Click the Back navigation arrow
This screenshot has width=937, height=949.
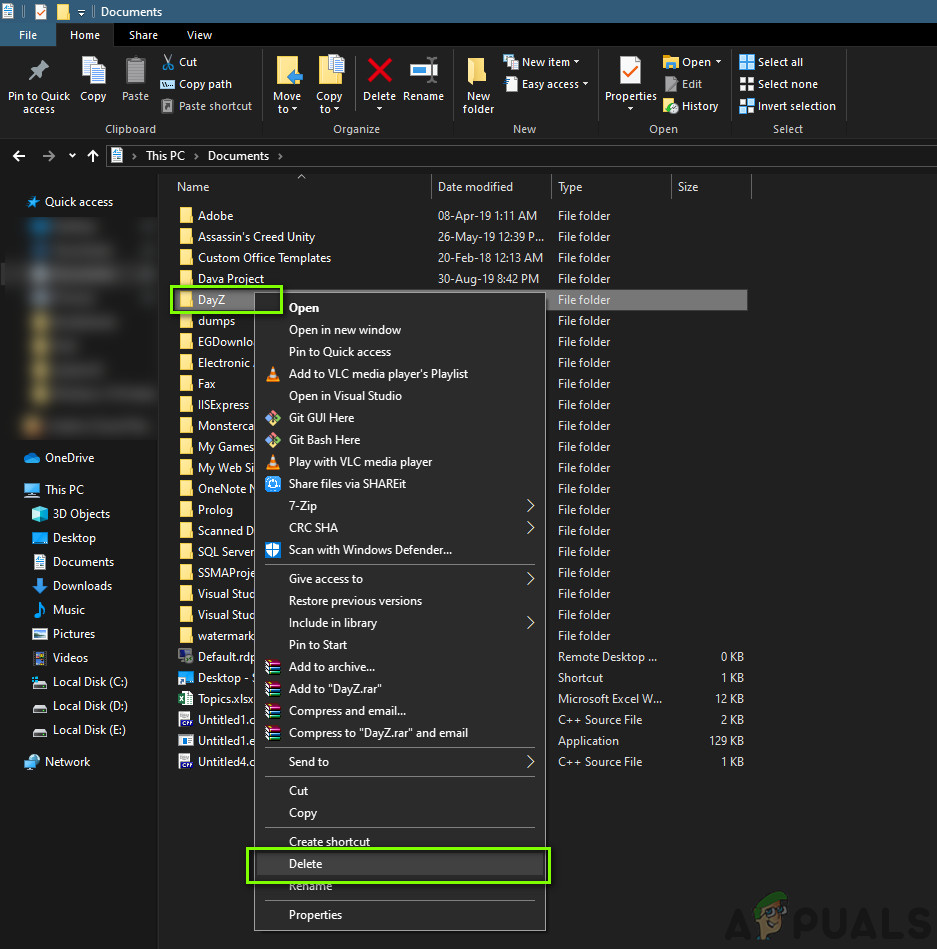click(x=19, y=156)
